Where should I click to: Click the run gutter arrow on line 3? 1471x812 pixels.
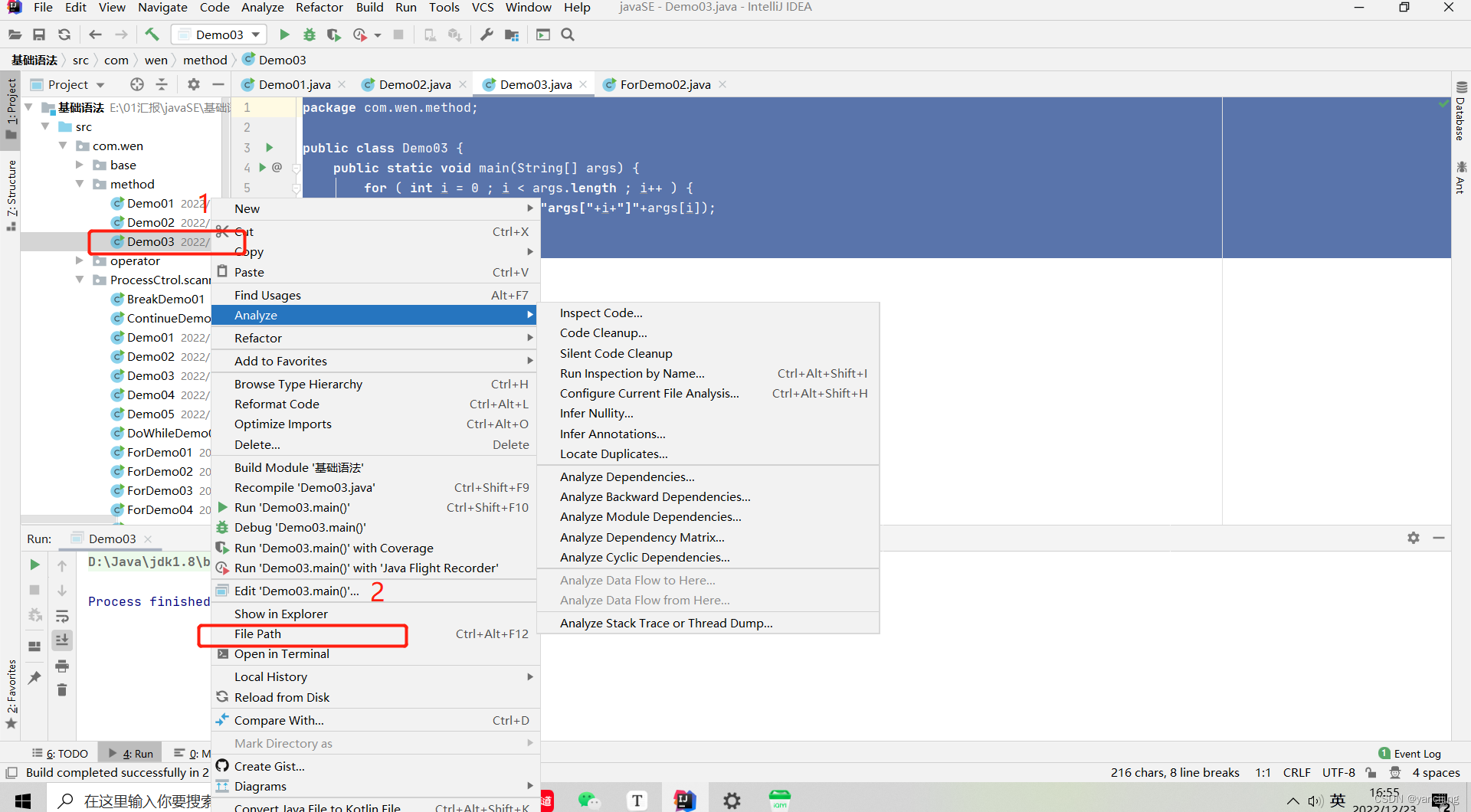pos(269,147)
